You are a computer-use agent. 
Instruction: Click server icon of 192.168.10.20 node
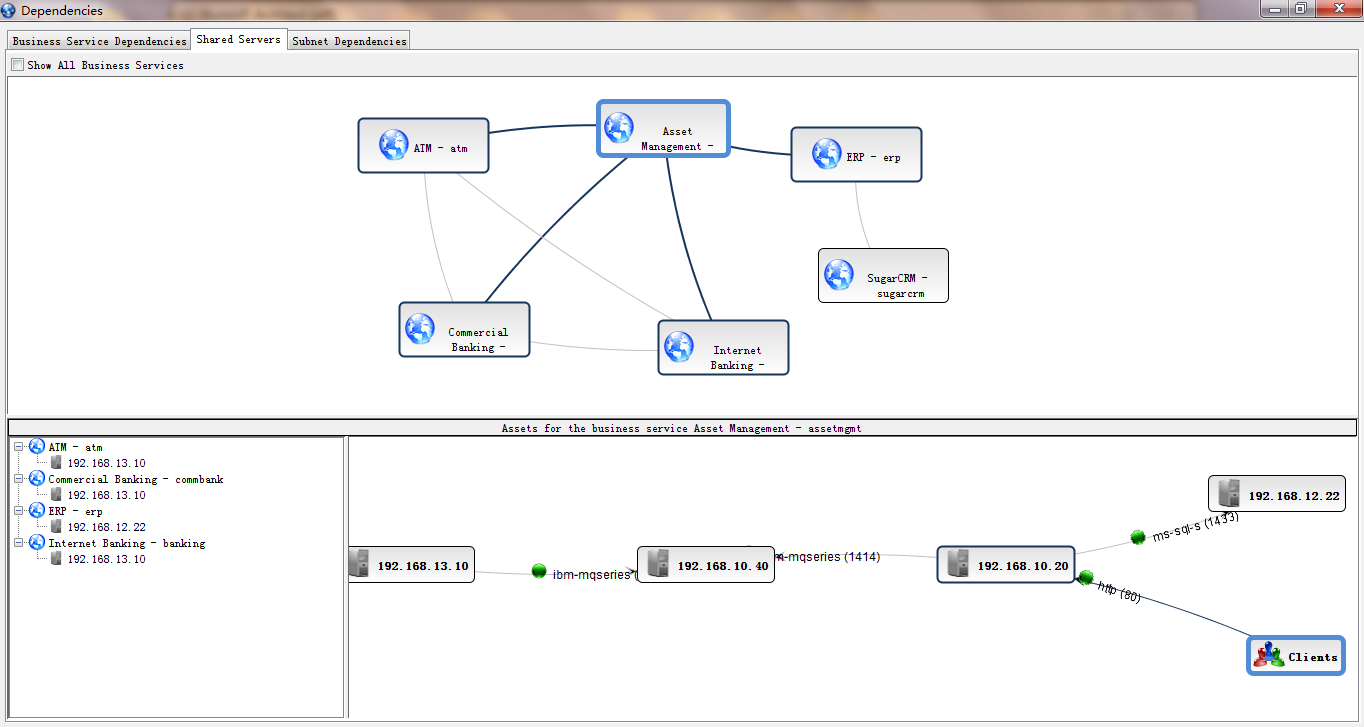pos(957,564)
